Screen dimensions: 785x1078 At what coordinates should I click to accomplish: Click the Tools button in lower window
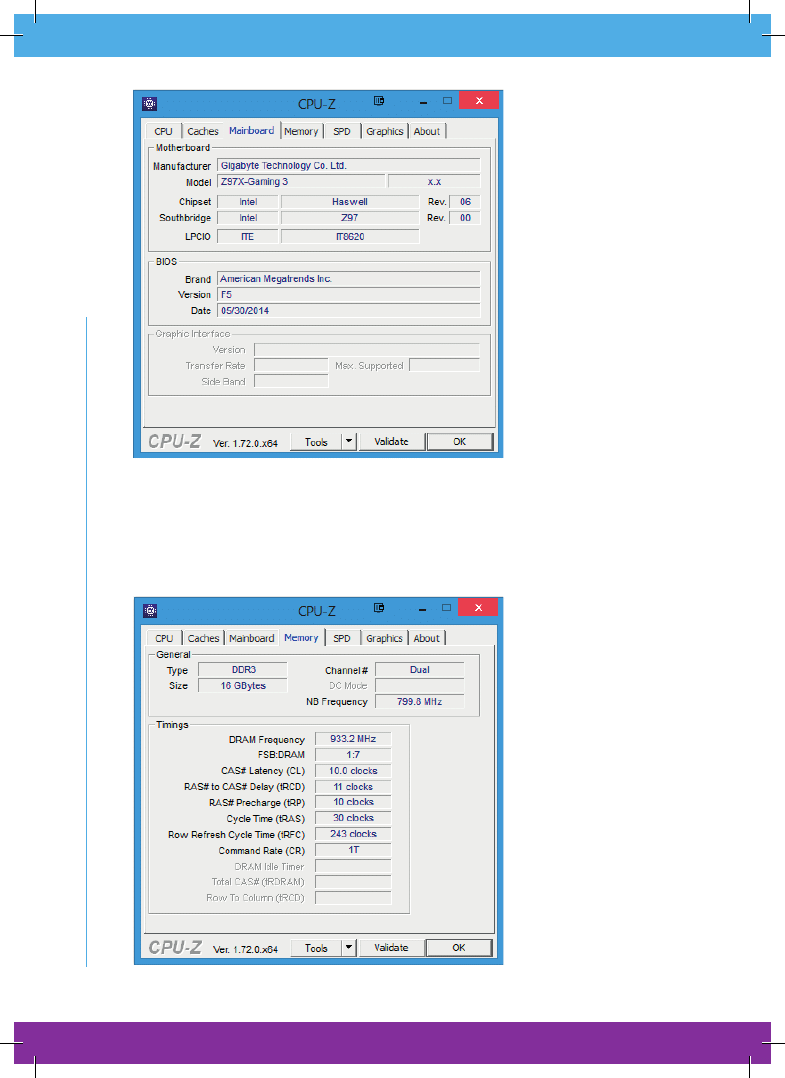click(x=316, y=948)
